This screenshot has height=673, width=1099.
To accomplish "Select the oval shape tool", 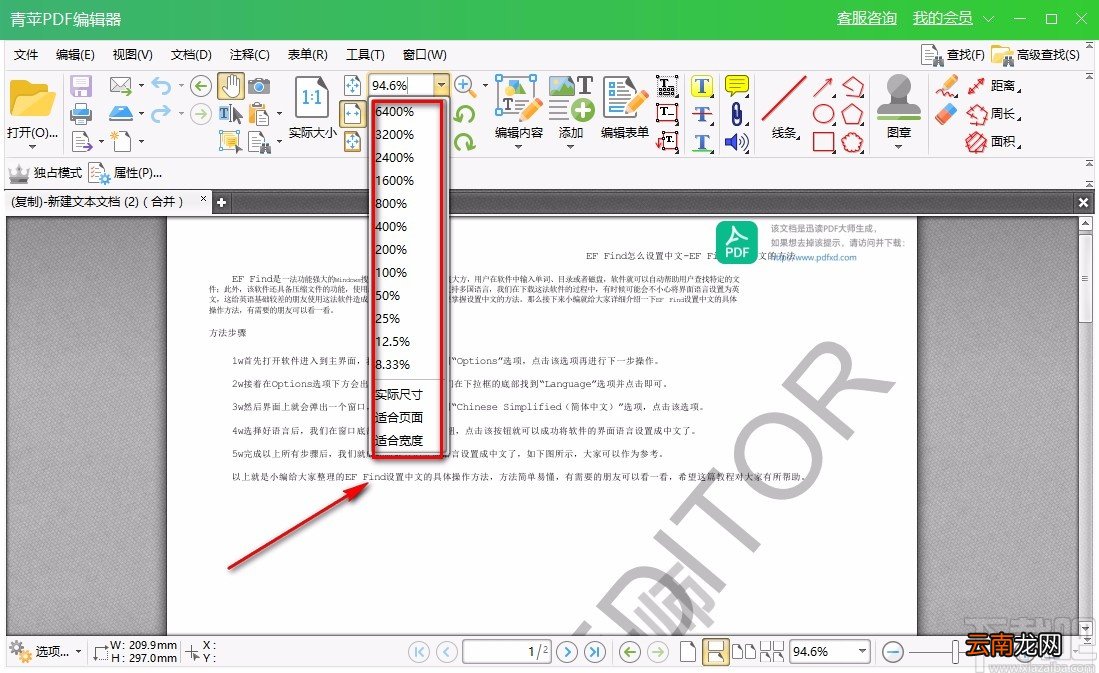I will [824, 114].
